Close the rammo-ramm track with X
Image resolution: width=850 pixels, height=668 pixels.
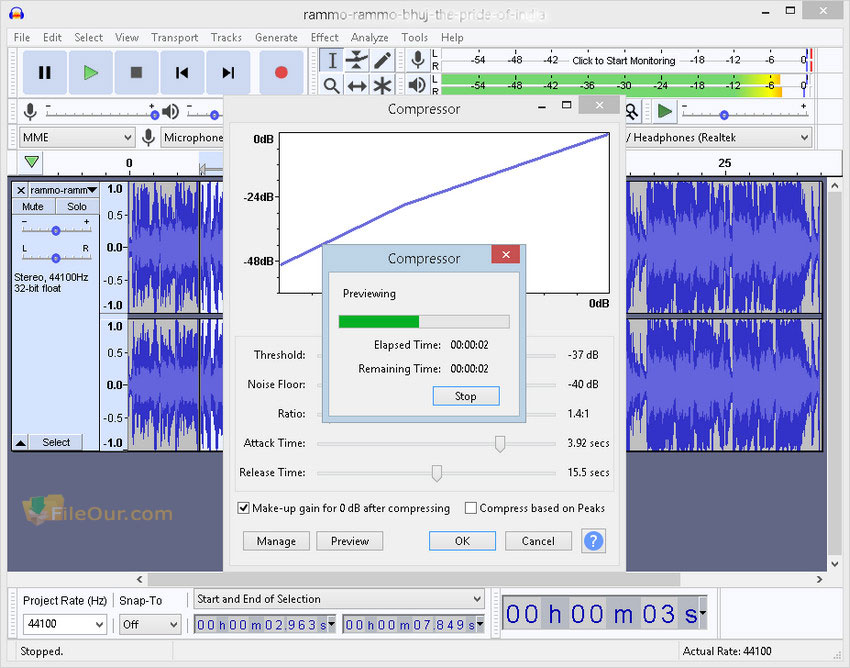[x=21, y=190]
